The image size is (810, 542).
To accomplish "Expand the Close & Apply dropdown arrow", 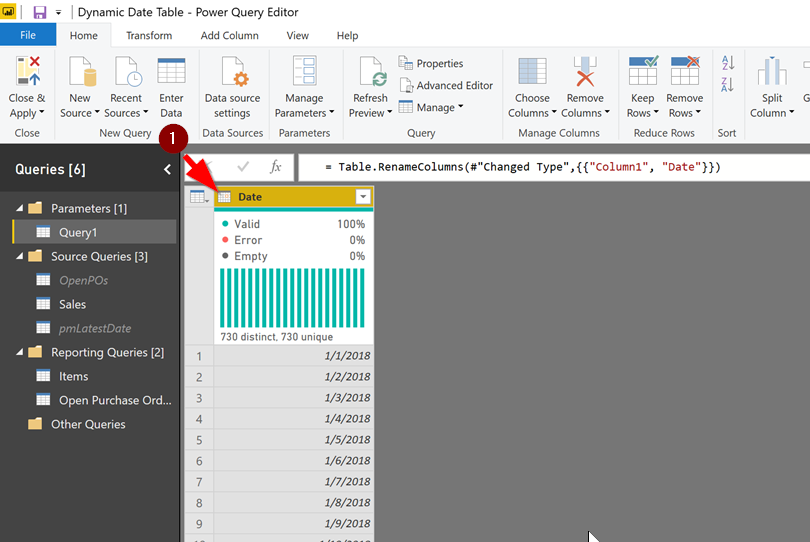I will click(42, 112).
